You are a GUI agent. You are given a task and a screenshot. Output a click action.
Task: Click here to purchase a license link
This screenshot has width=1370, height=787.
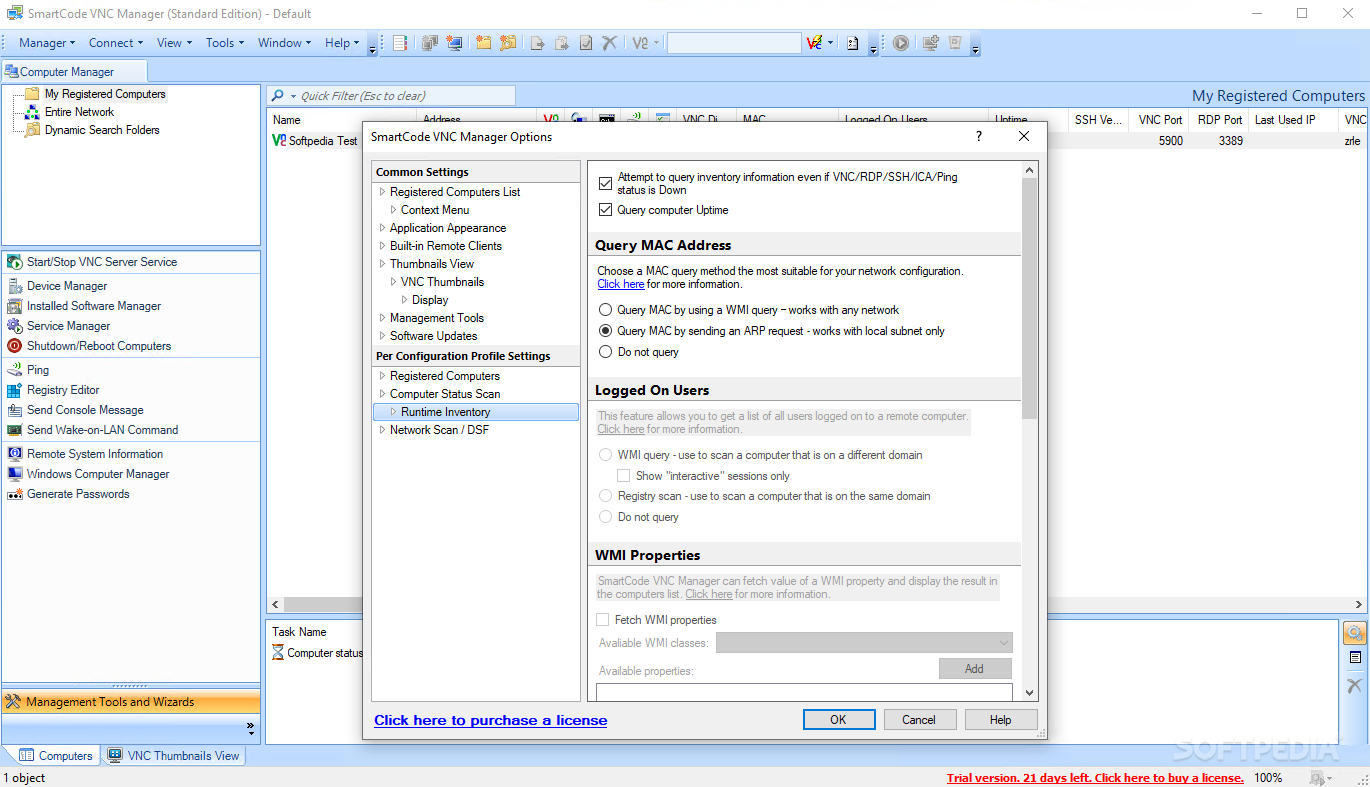(x=490, y=720)
